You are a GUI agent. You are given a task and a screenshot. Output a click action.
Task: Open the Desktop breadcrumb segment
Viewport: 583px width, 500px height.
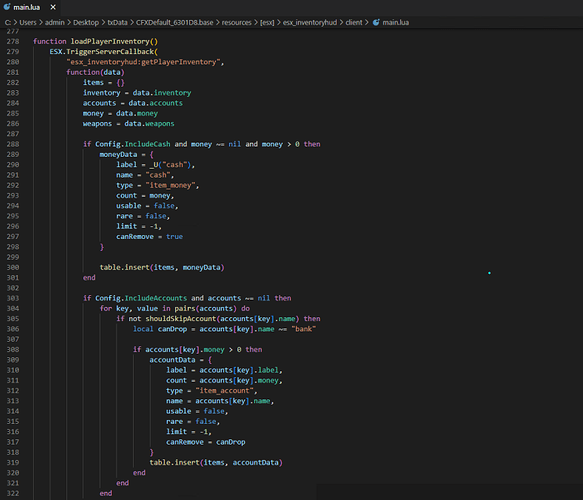tap(86, 23)
